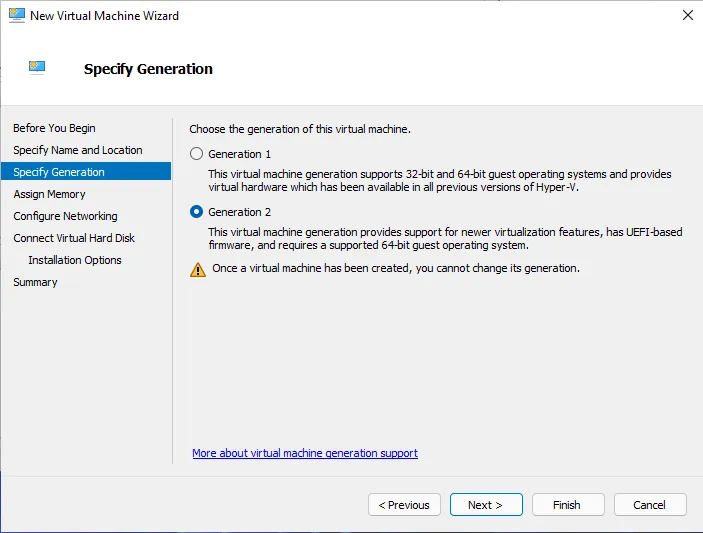
Task: Open the Specify Name and Location step
Action: pos(78,150)
